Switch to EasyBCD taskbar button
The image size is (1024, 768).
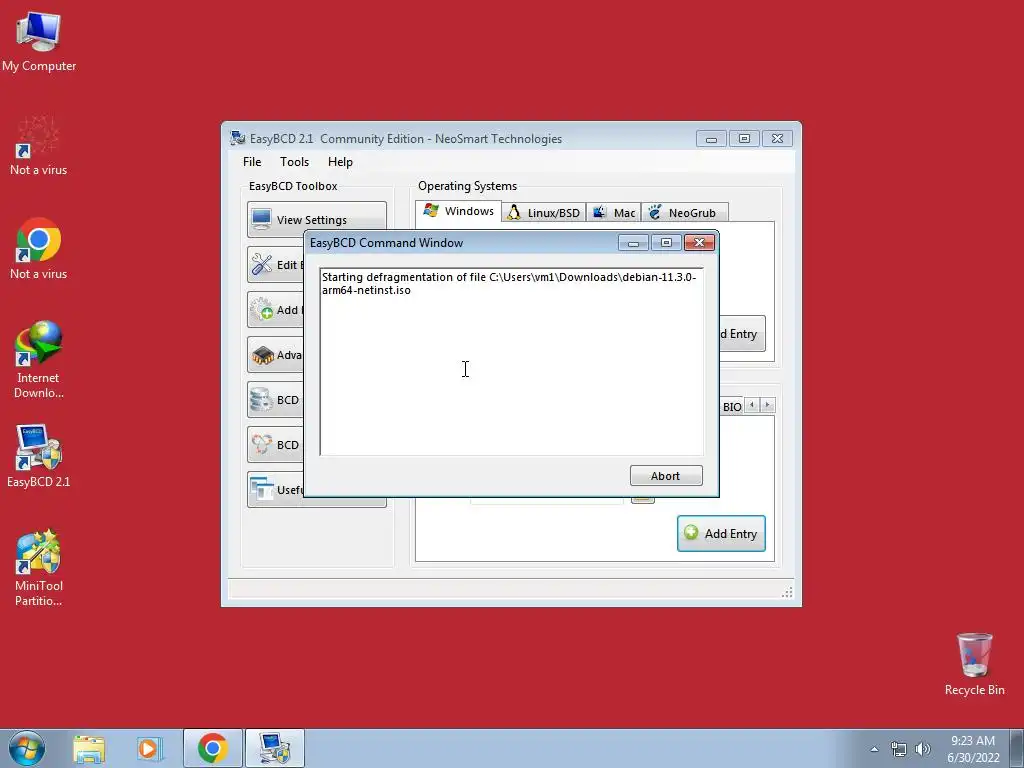tap(274, 748)
